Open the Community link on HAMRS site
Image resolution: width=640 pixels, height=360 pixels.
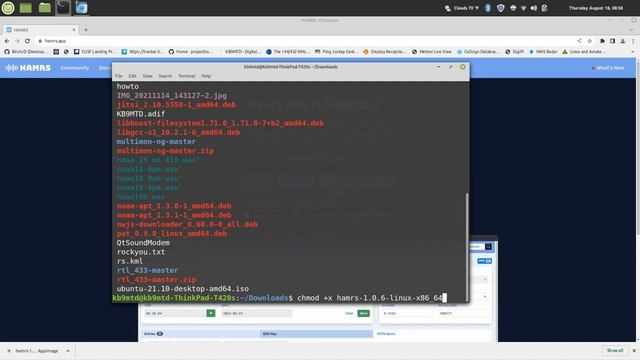pos(75,68)
